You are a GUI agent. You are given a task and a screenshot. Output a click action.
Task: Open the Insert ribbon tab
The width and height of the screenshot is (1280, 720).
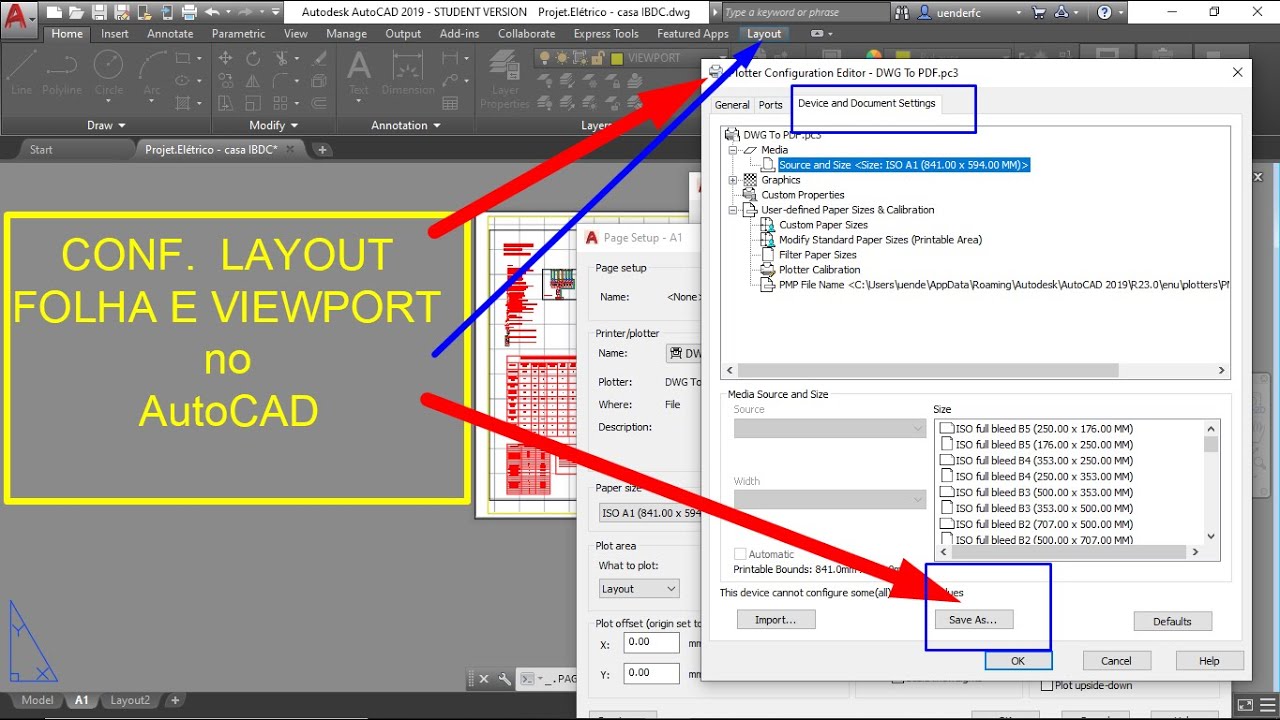pos(115,33)
